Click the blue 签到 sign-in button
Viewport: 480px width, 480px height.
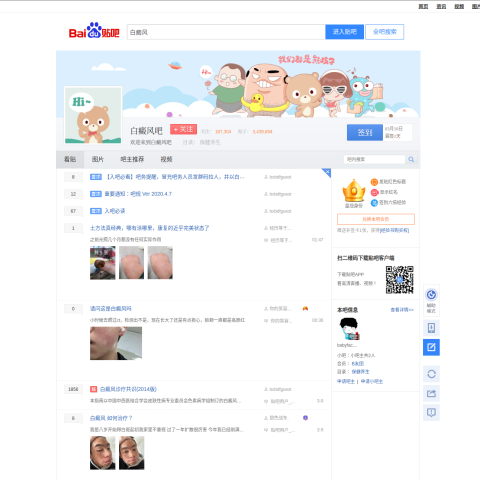(365, 132)
